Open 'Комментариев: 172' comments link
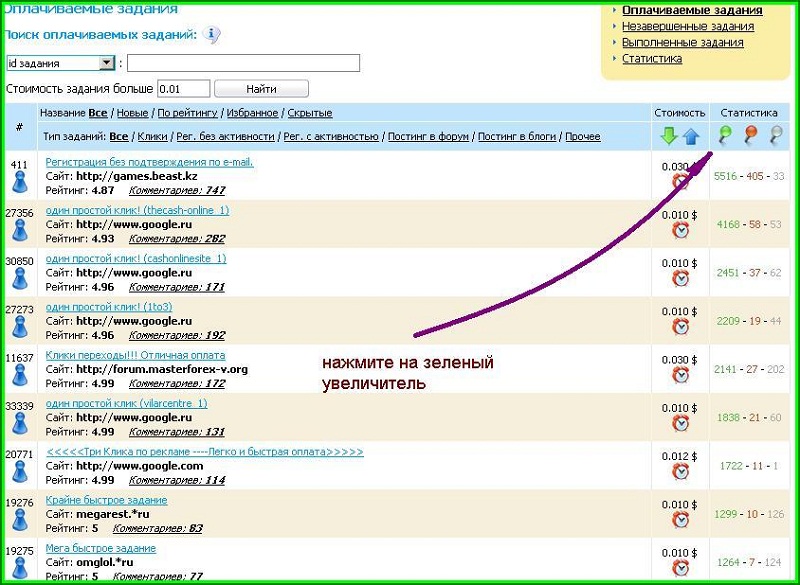 pyautogui.click(x=177, y=384)
